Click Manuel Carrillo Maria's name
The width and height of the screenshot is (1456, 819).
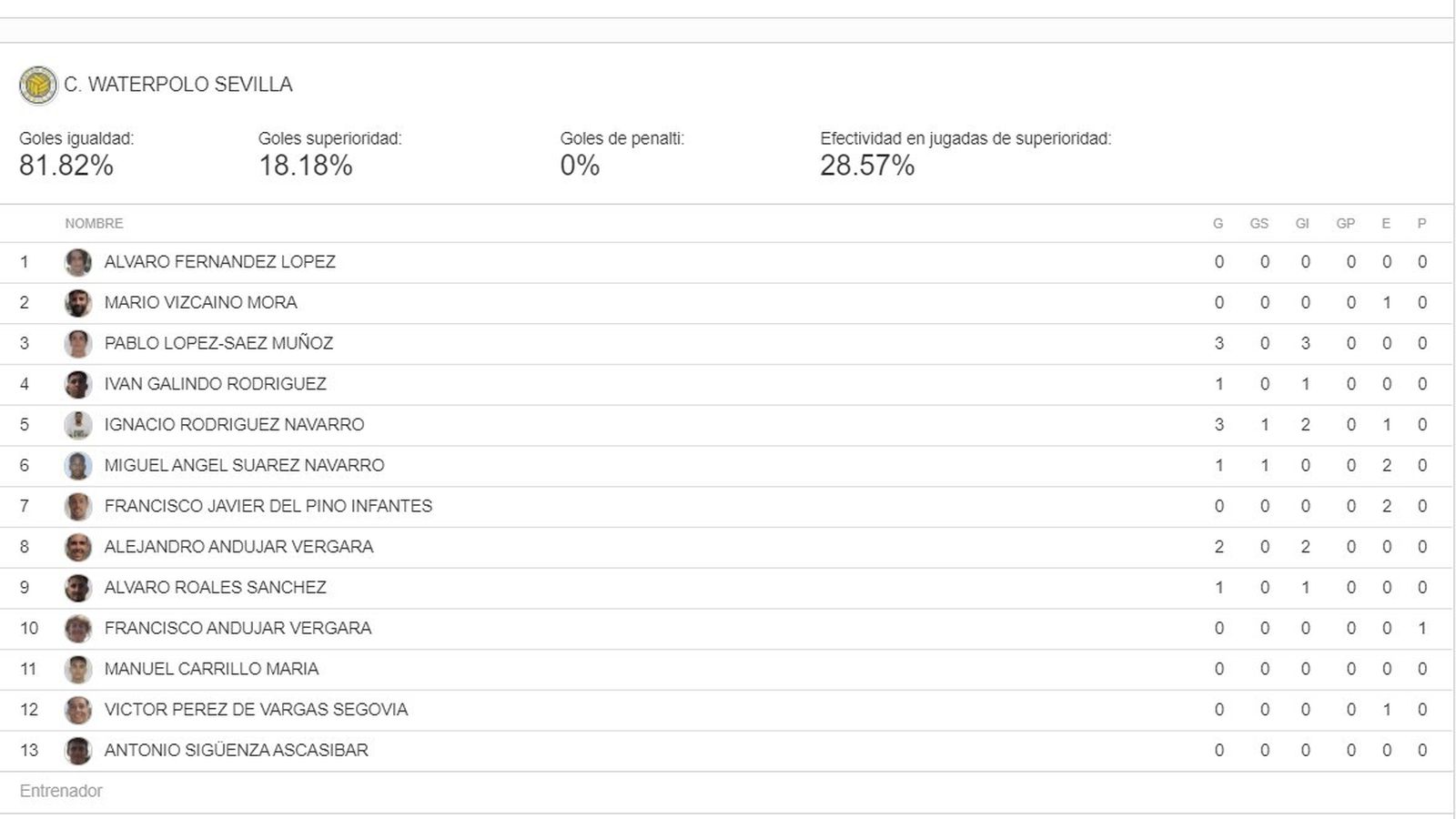(x=211, y=669)
